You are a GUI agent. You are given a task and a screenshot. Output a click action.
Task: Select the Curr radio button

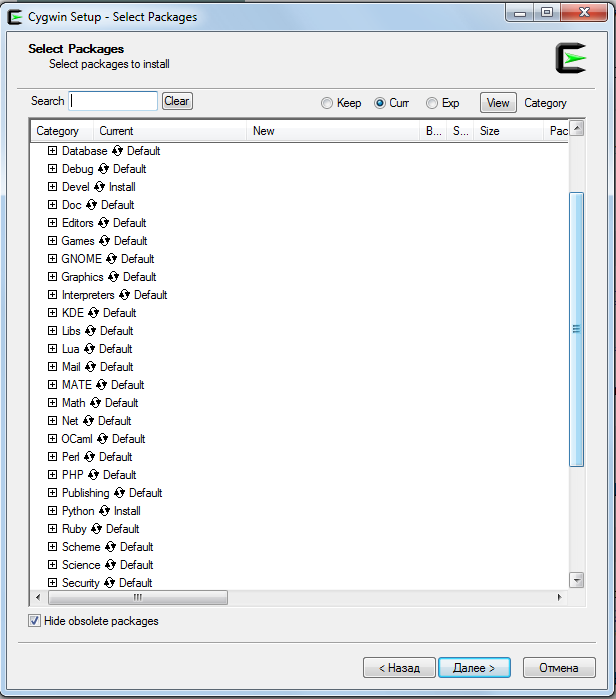point(380,103)
